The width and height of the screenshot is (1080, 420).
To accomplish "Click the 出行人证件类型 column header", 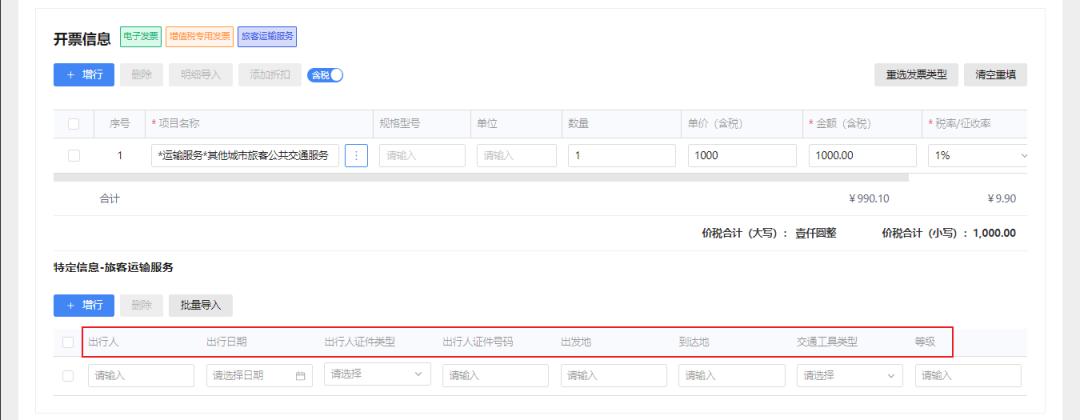I will click(x=360, y=342).
